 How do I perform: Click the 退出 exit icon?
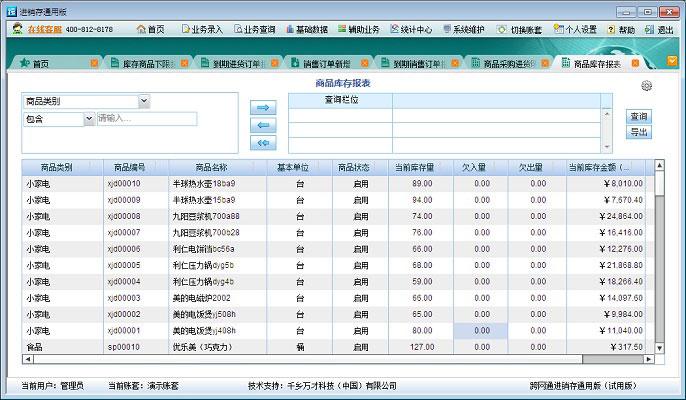coord(659,30)
